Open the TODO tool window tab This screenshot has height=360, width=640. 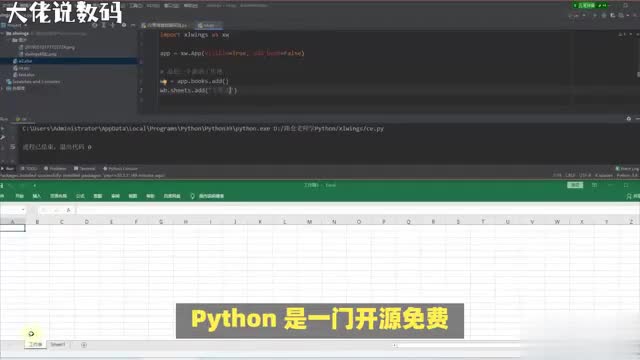click(29, 169)
